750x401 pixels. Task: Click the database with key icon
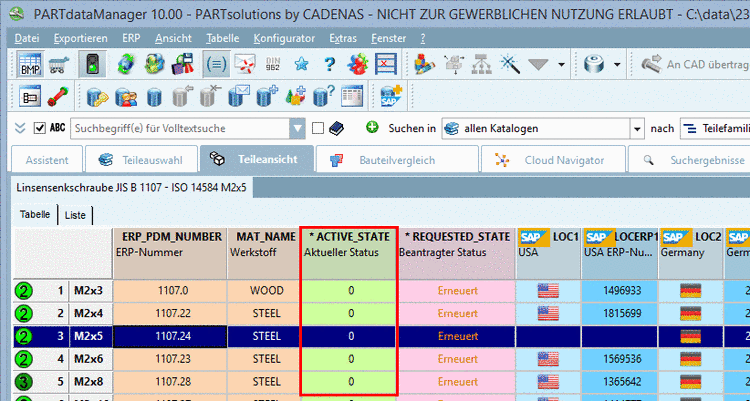[x=98, y=97]
